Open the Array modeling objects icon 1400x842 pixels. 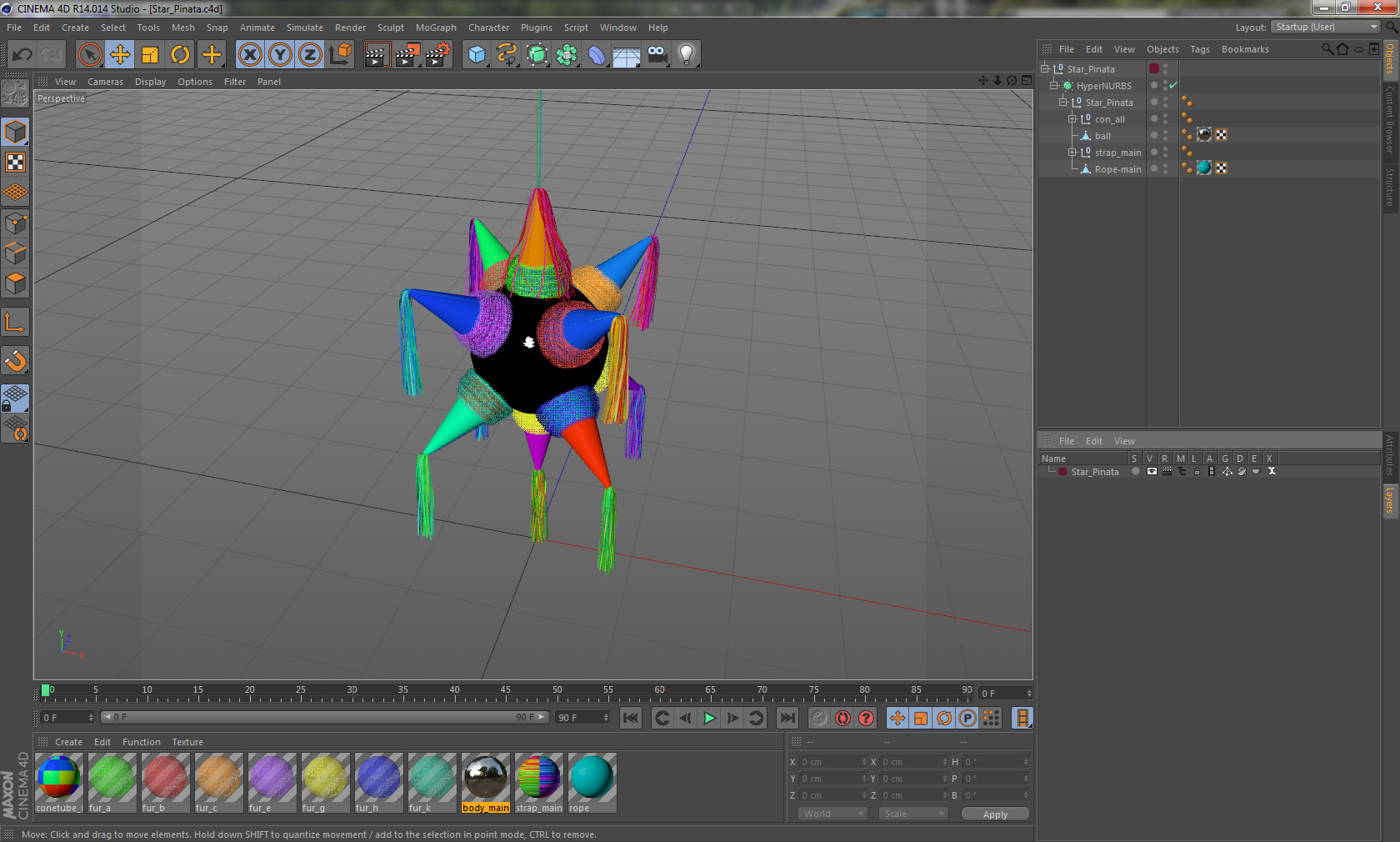[x=567, y=55]
